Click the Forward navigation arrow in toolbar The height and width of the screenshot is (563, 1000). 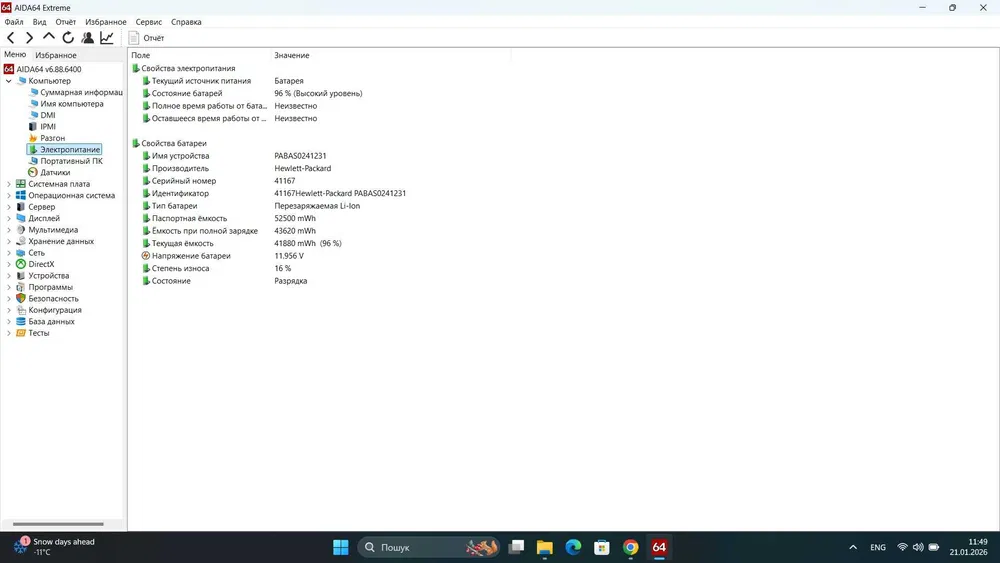tap(29, 38)
